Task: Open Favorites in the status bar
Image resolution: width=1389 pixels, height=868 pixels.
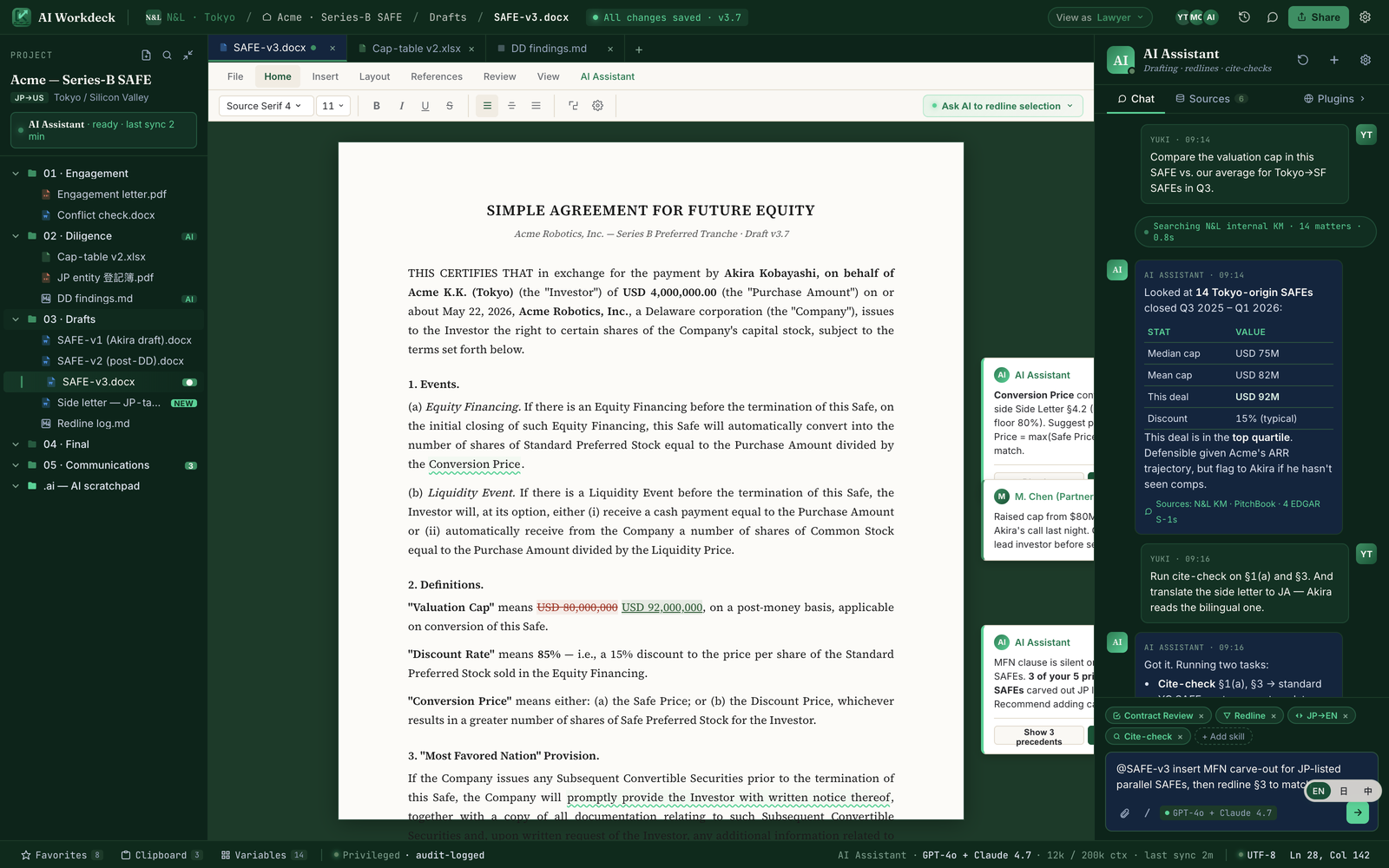Action: click(61, 855)
